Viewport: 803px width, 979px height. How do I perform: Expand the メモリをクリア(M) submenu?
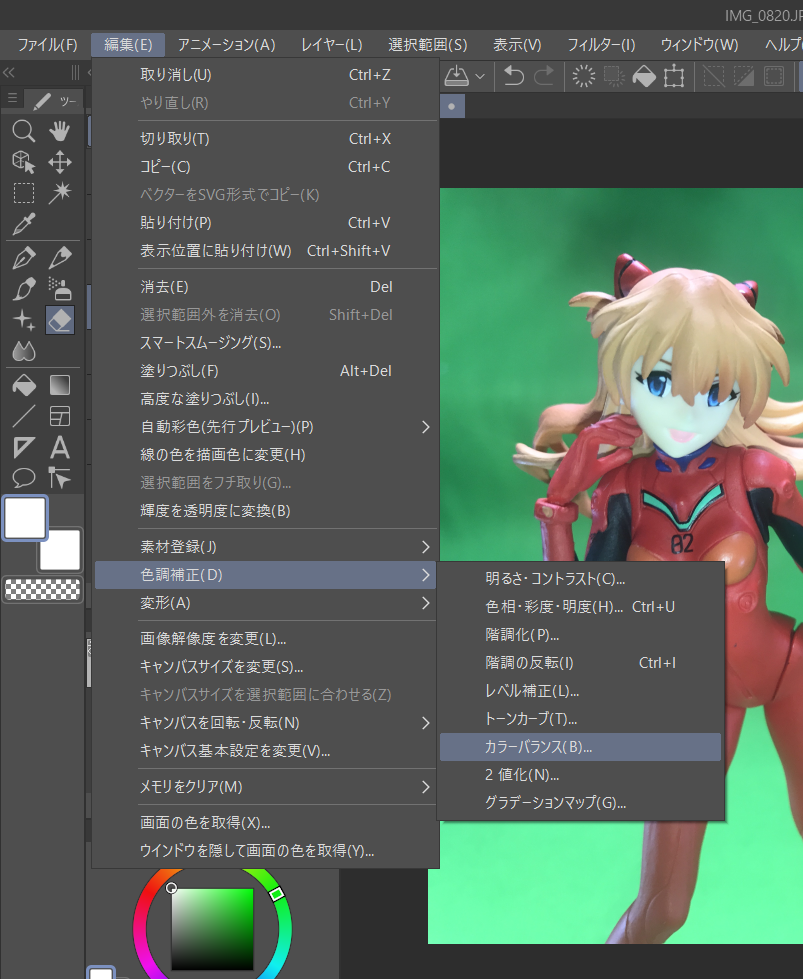[266, 787]
